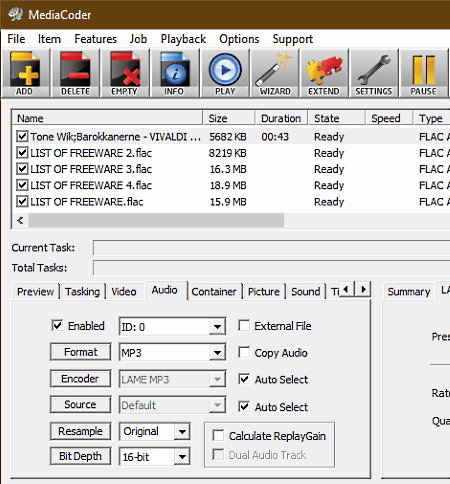Viewport: 450px width, 484px height.
Task: Sort list by Speed column header
Action: pos(389,118)
